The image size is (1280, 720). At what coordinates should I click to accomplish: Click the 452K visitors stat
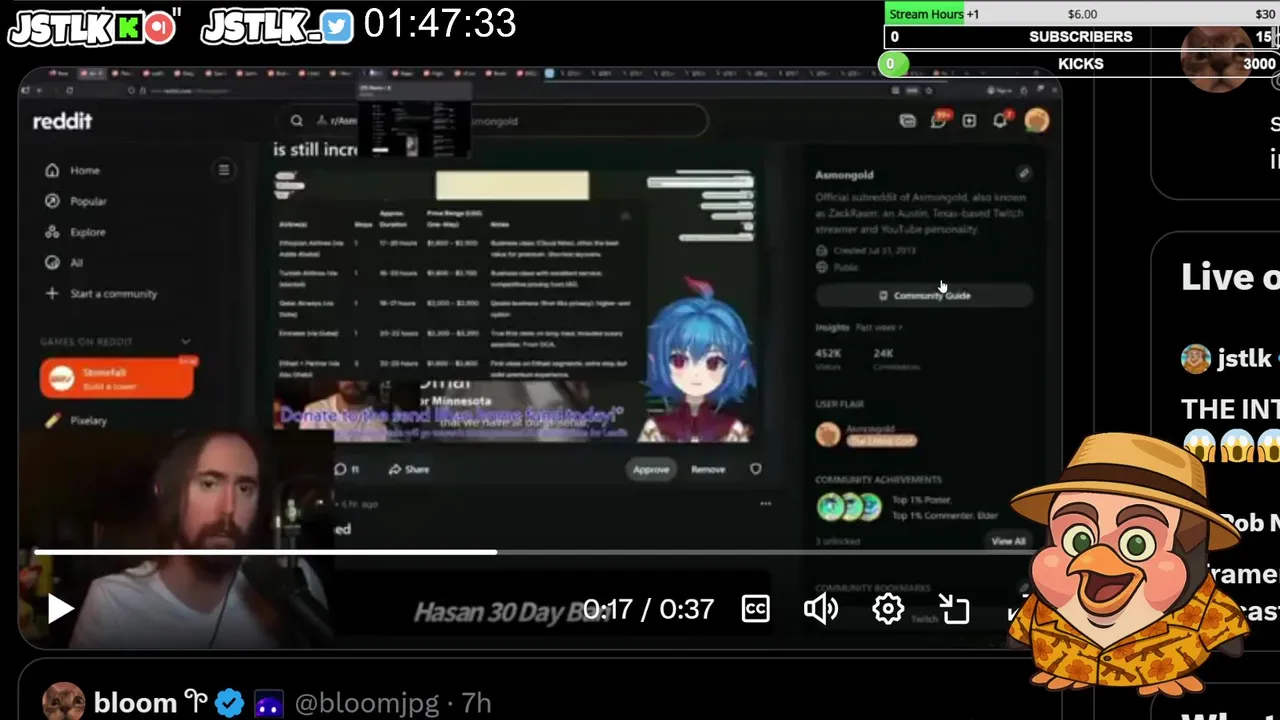[828, 358]
